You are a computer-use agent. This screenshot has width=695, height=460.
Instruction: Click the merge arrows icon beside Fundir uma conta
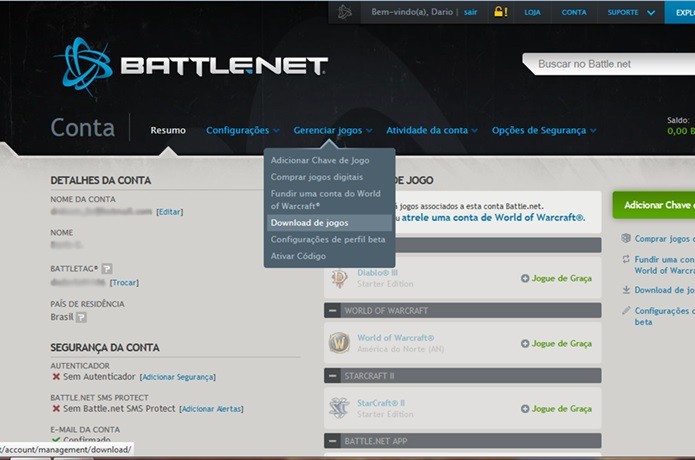626,259
